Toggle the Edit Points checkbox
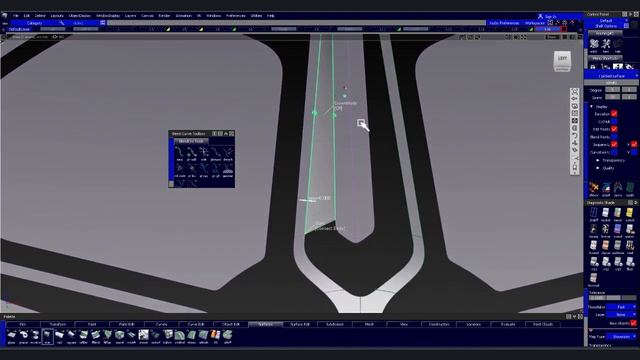 tap(614, 129)
